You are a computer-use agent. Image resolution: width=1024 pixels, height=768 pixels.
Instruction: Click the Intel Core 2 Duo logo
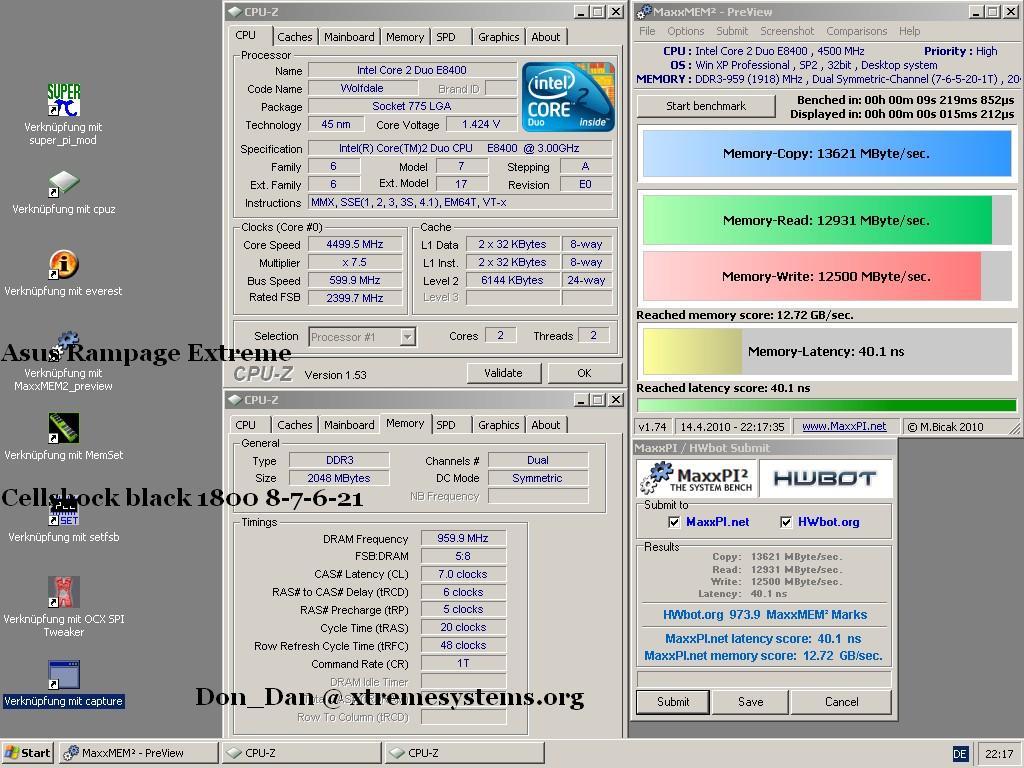click(x=568, y=97)
